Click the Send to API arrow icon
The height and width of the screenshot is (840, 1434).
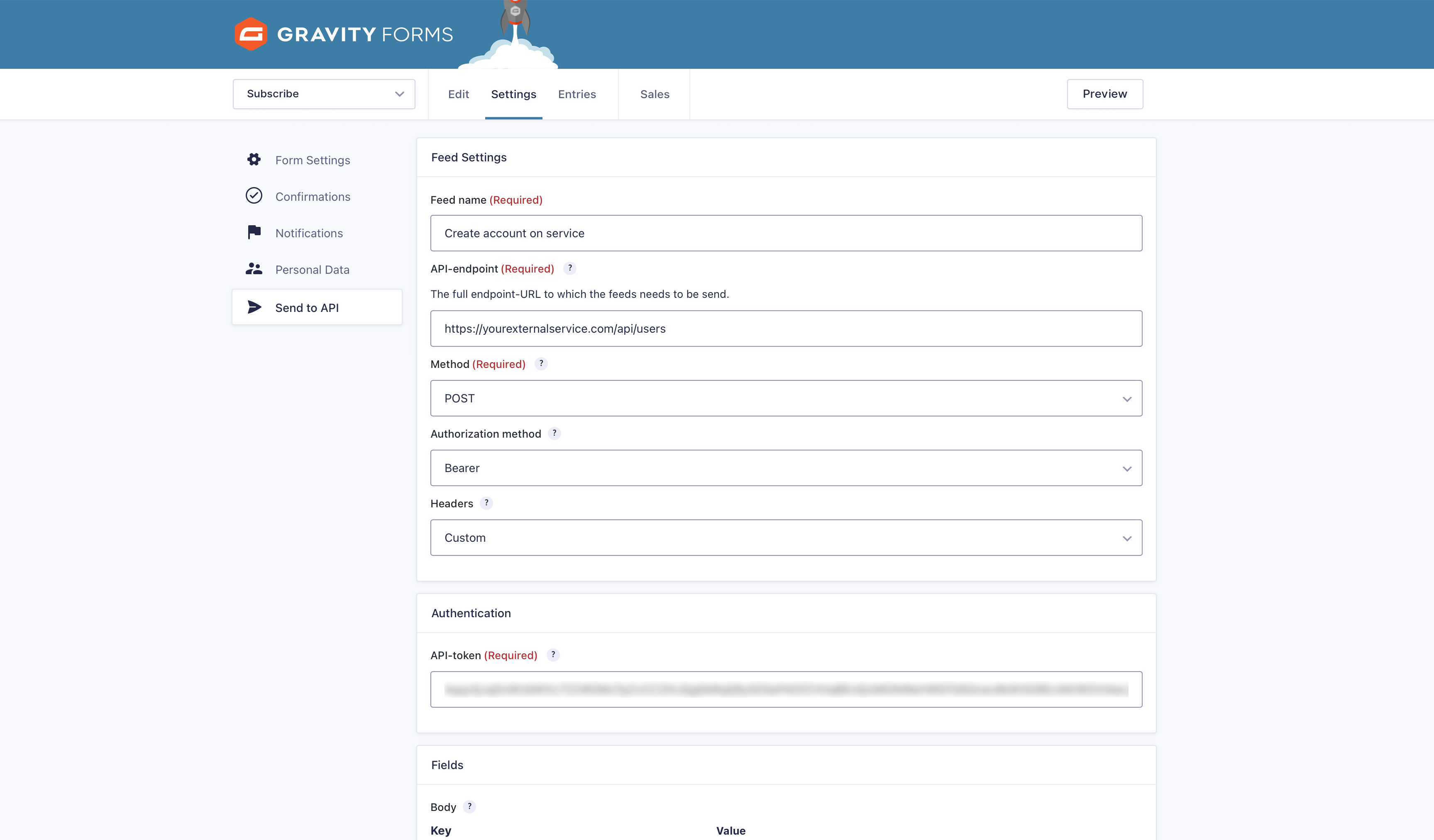254,308
